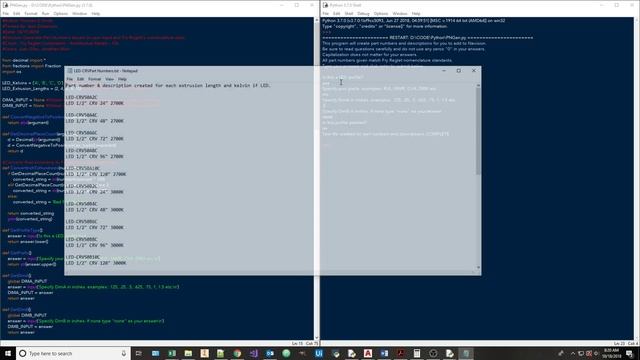
Task: Open File menu in PNGen.py editor
Action: click(x=6, y=13)
